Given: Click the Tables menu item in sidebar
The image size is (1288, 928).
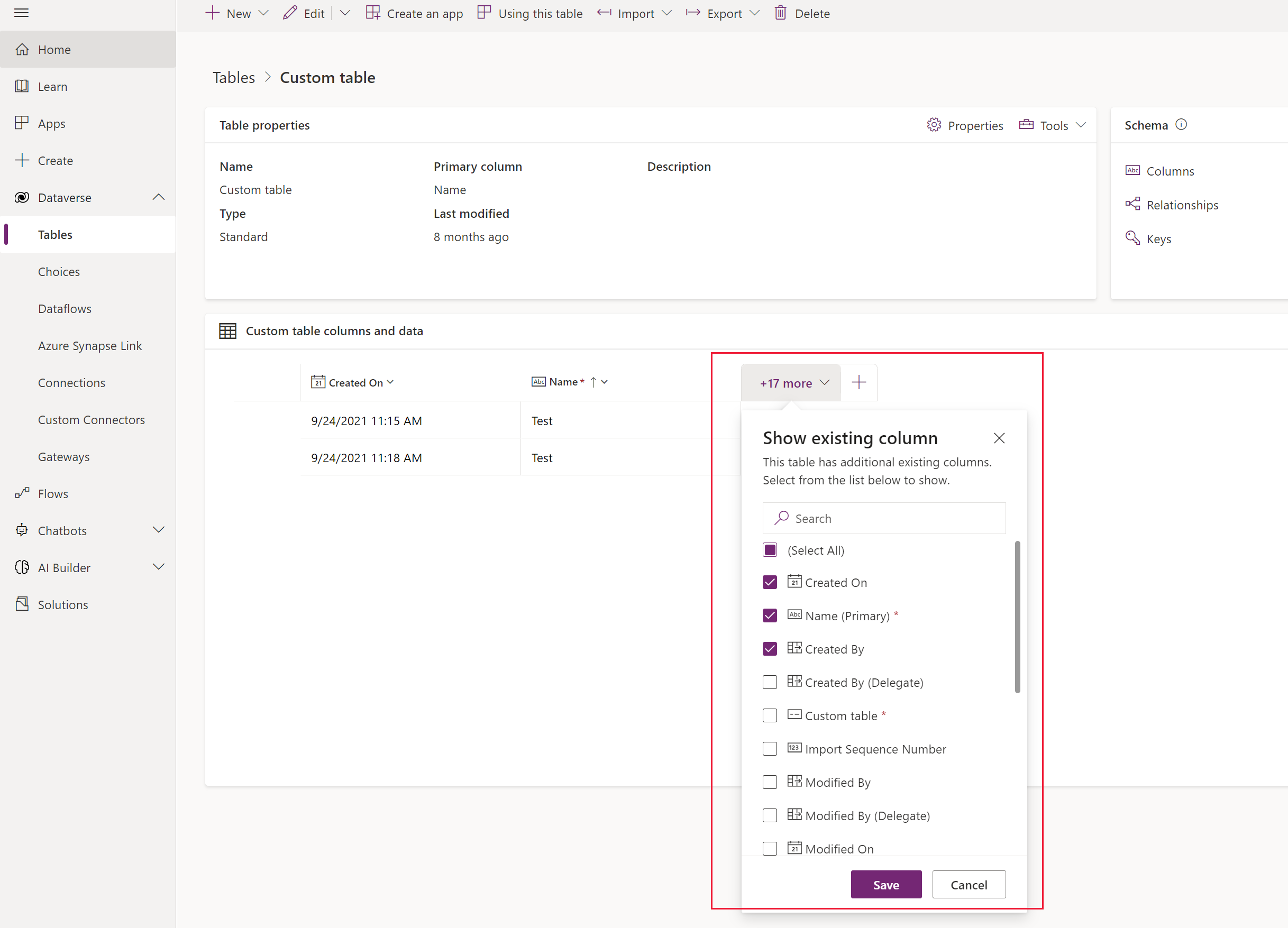Looking at the screenshot, I should [55, 234].
